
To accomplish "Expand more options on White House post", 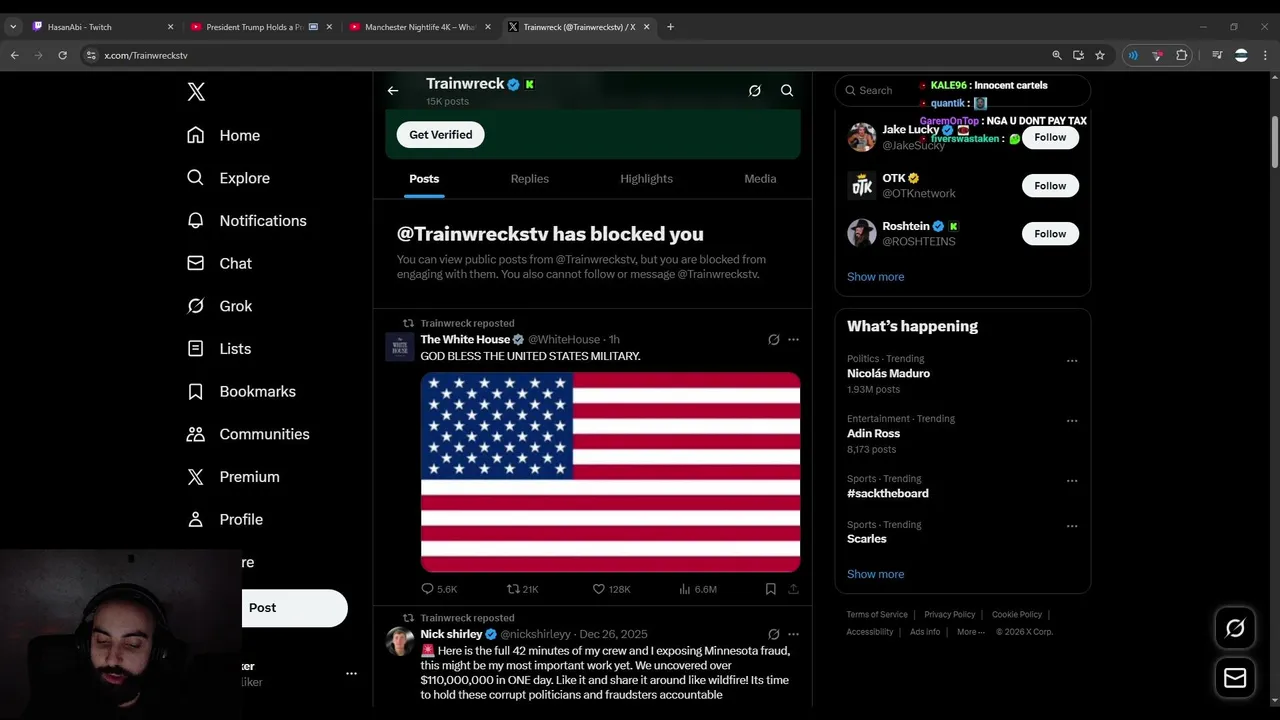I will pyautogui.click(x=793, y=340).
